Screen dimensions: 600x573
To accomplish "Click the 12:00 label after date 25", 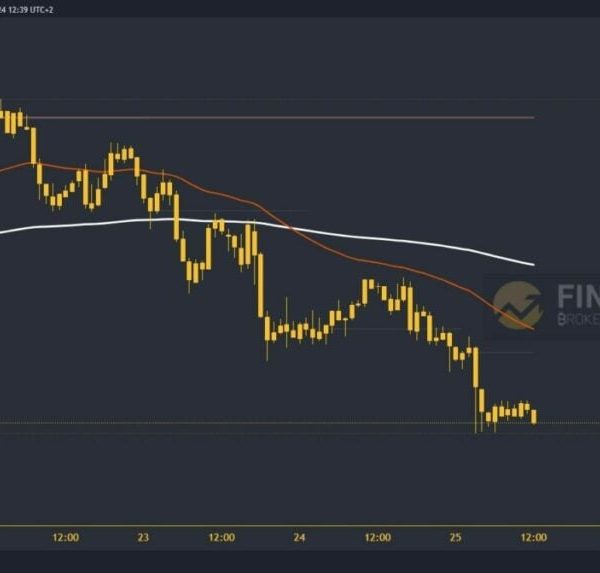I will click(534, 537).
